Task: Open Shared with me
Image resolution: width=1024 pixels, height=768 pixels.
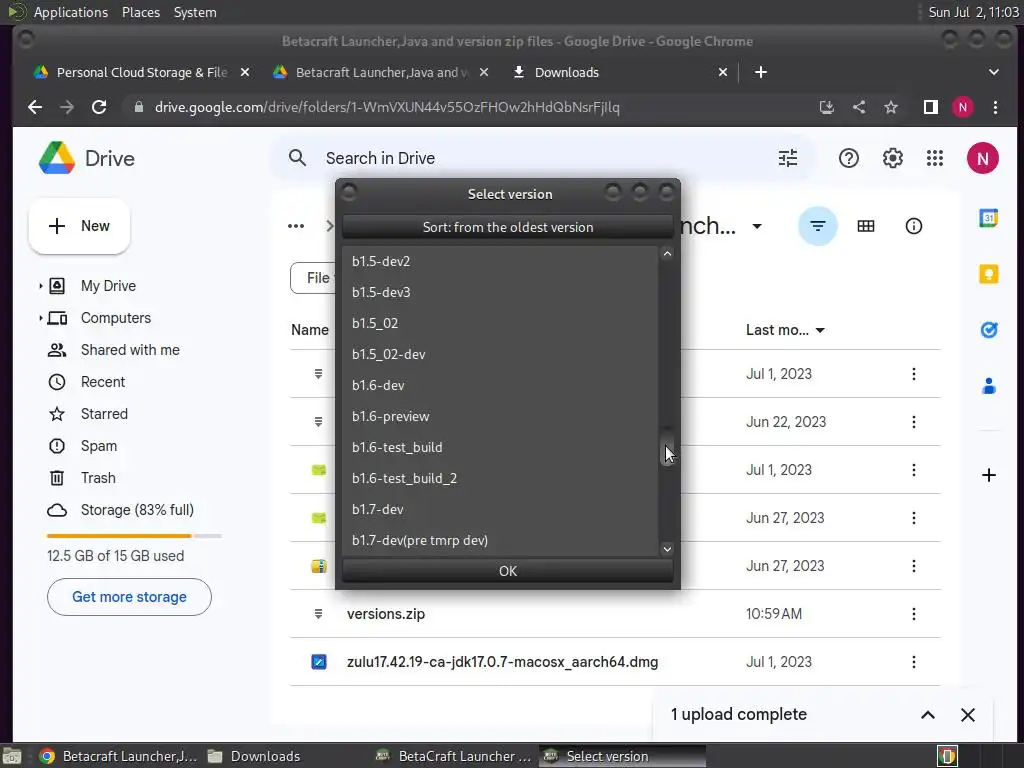Action: [x=130, y=350]
